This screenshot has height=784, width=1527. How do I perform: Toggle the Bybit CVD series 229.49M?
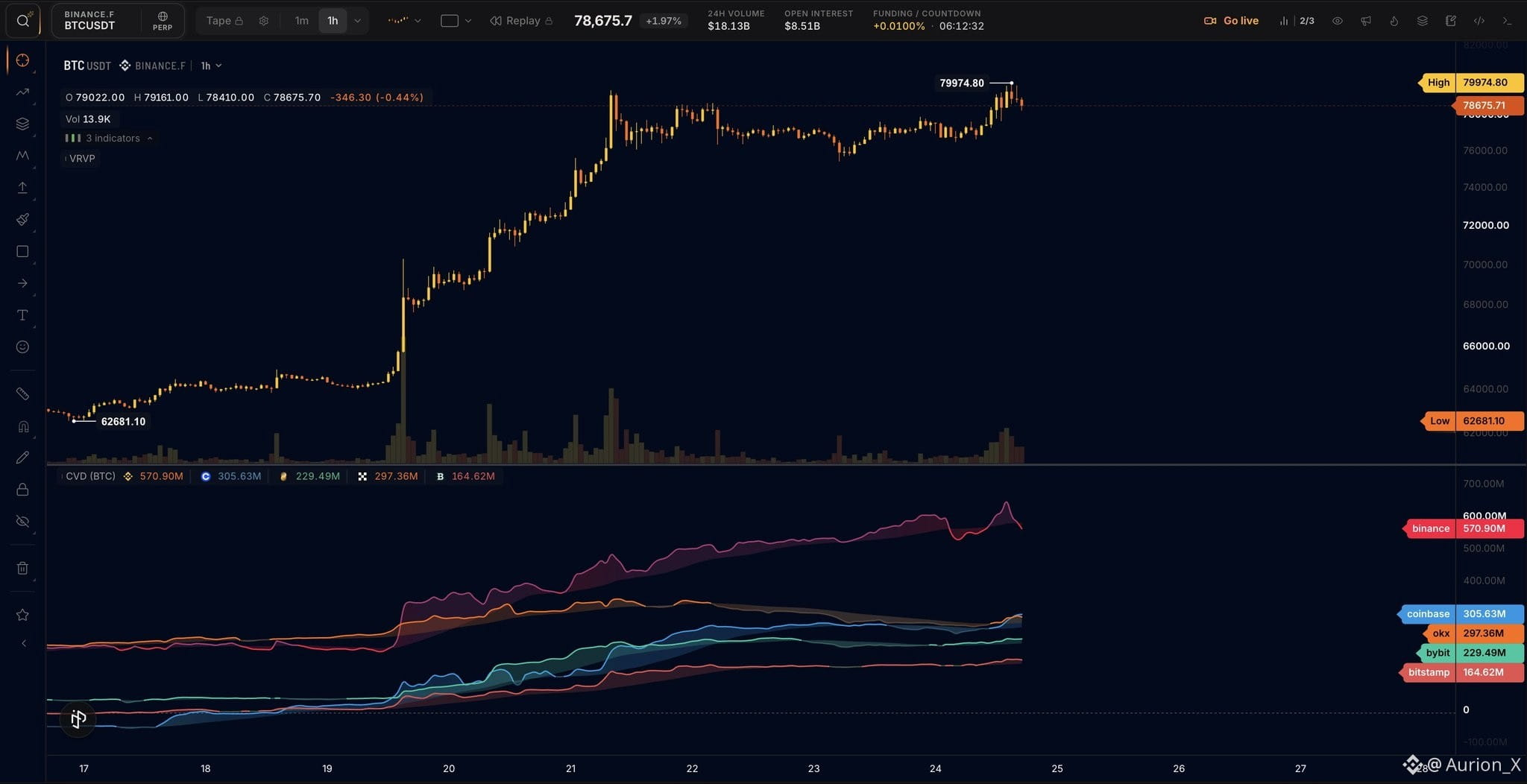pos(309,476)
